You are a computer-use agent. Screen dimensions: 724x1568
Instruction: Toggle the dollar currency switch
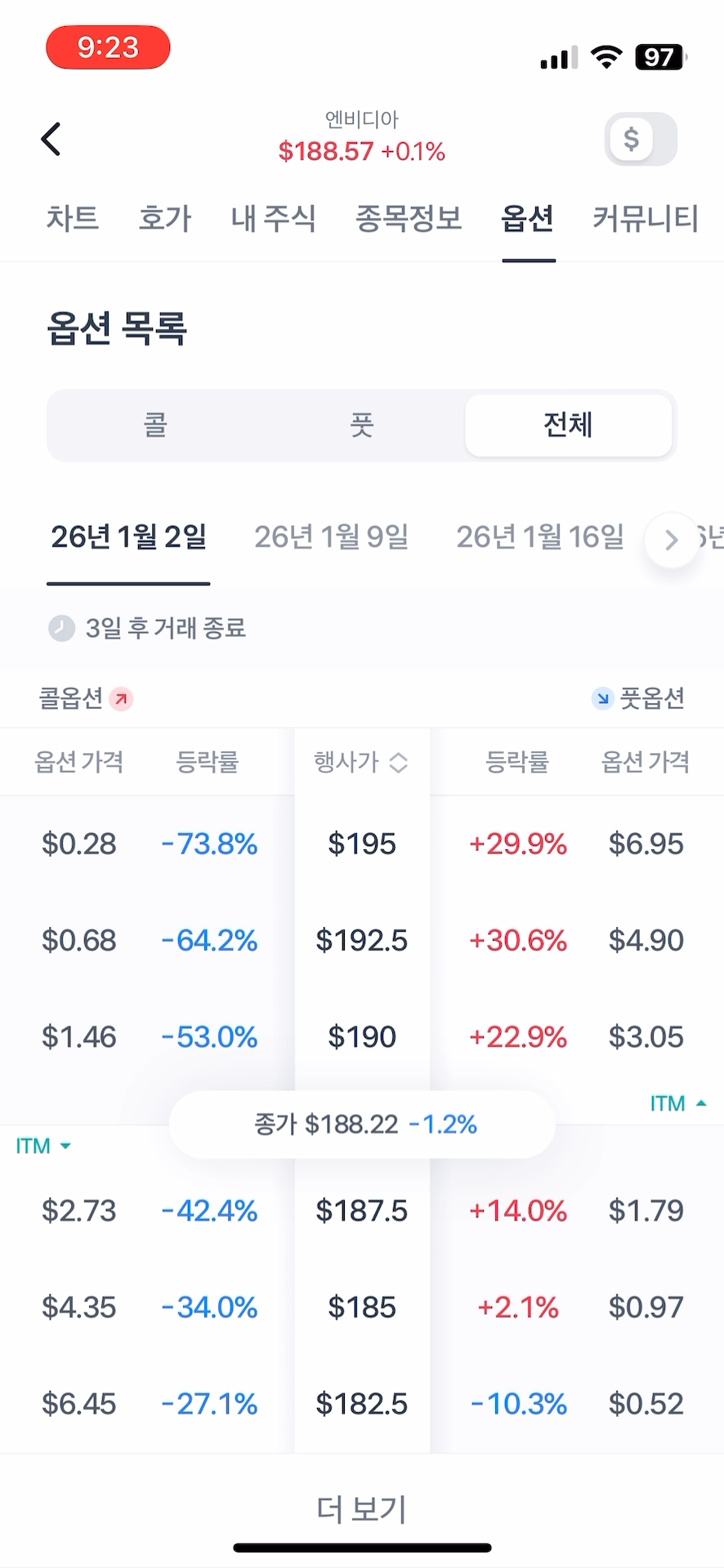coord(641,139)
